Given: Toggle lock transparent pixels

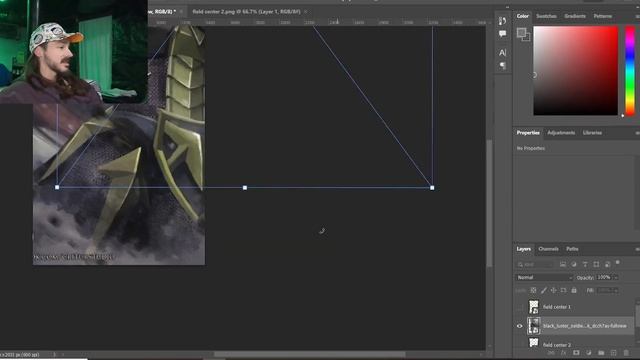Looking at the screenshot, I should pyautogui.click(x=533, y=290).
